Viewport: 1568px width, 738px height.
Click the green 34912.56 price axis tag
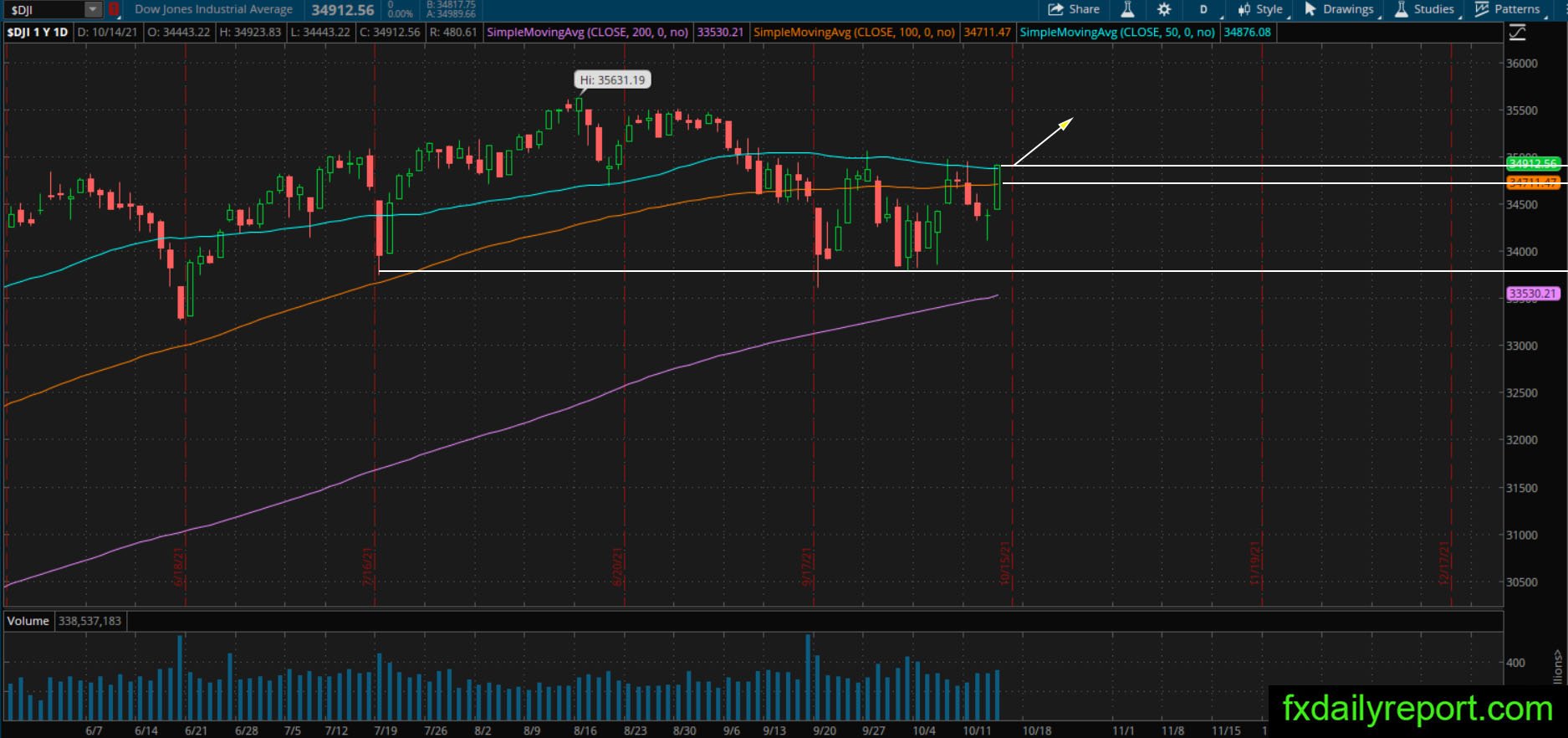[1533, 163]
